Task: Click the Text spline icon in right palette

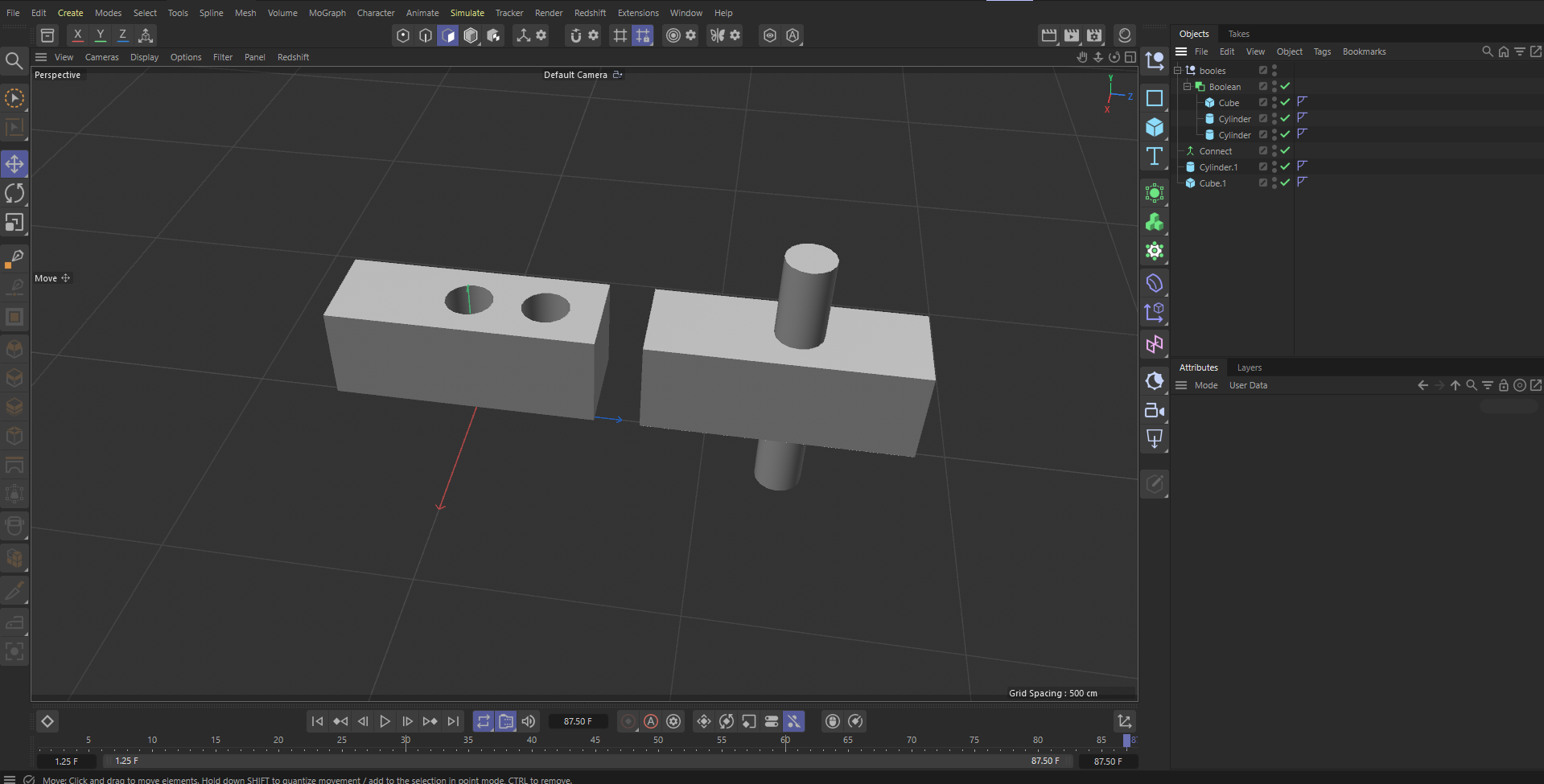Action: 1154,157
